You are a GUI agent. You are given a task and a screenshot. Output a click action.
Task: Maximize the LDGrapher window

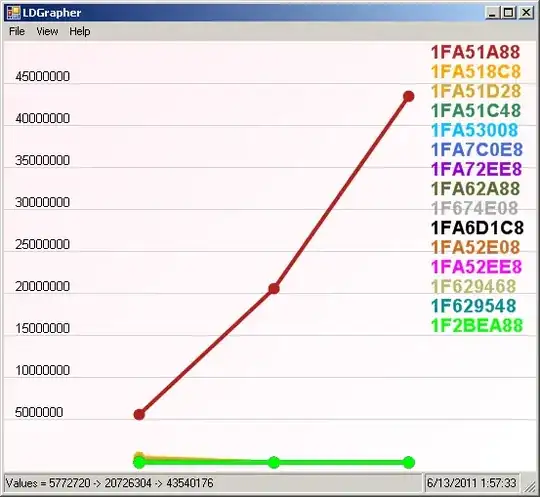[x=509, y=13]
